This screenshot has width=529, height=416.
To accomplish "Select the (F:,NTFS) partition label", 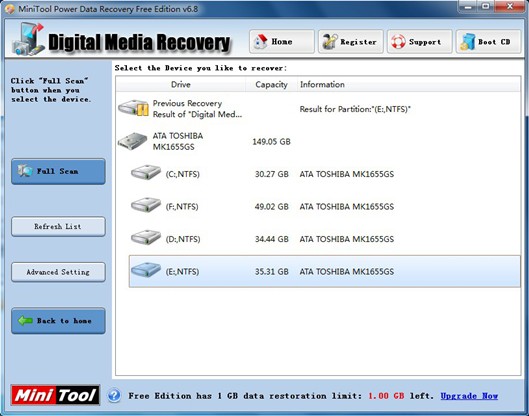I will tap(182, 206).
